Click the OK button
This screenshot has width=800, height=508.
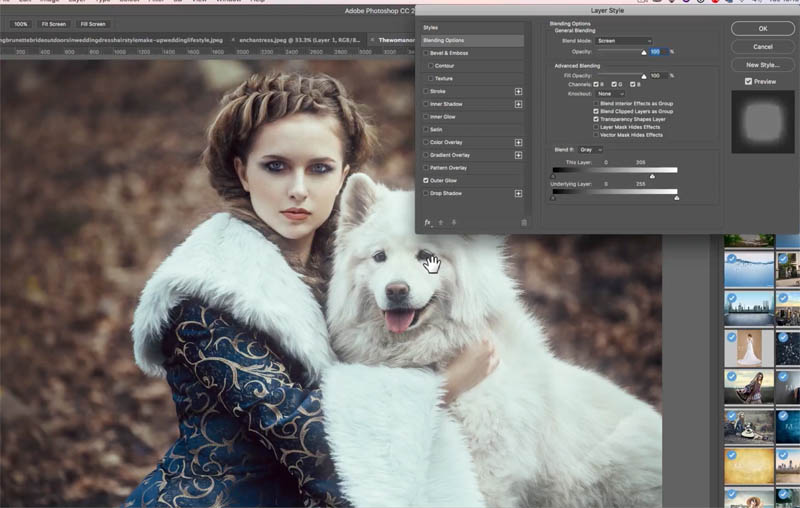pos(763,28)
